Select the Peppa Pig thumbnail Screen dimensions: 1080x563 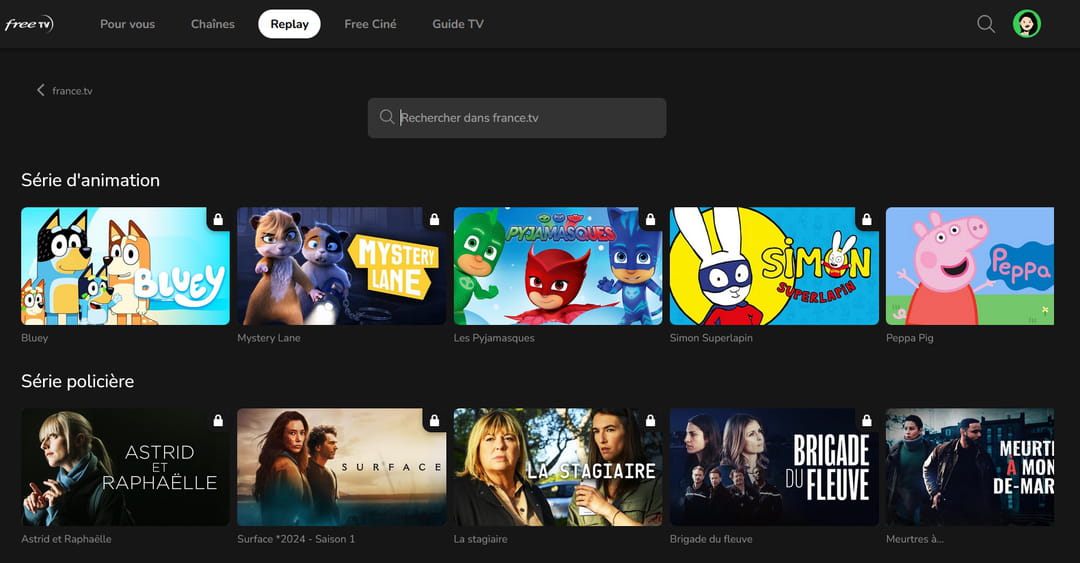point(969,266)
